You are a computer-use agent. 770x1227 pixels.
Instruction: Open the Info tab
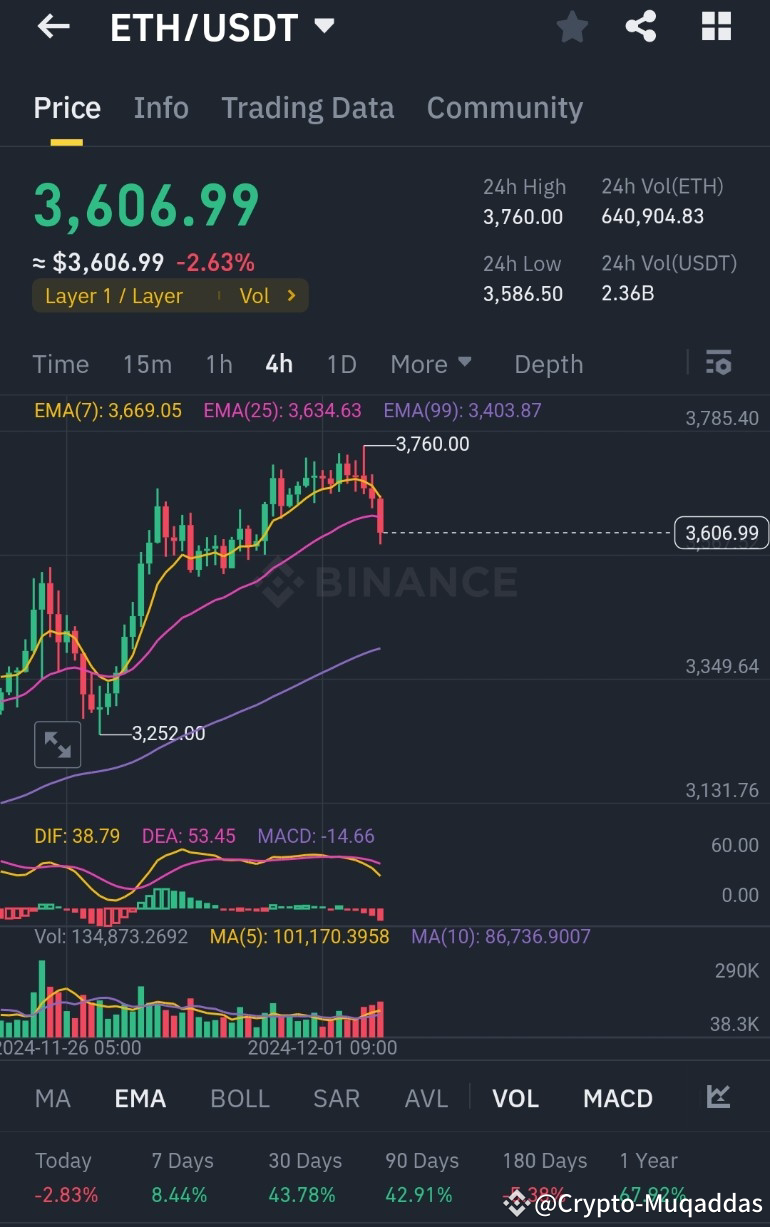point(161,107)
